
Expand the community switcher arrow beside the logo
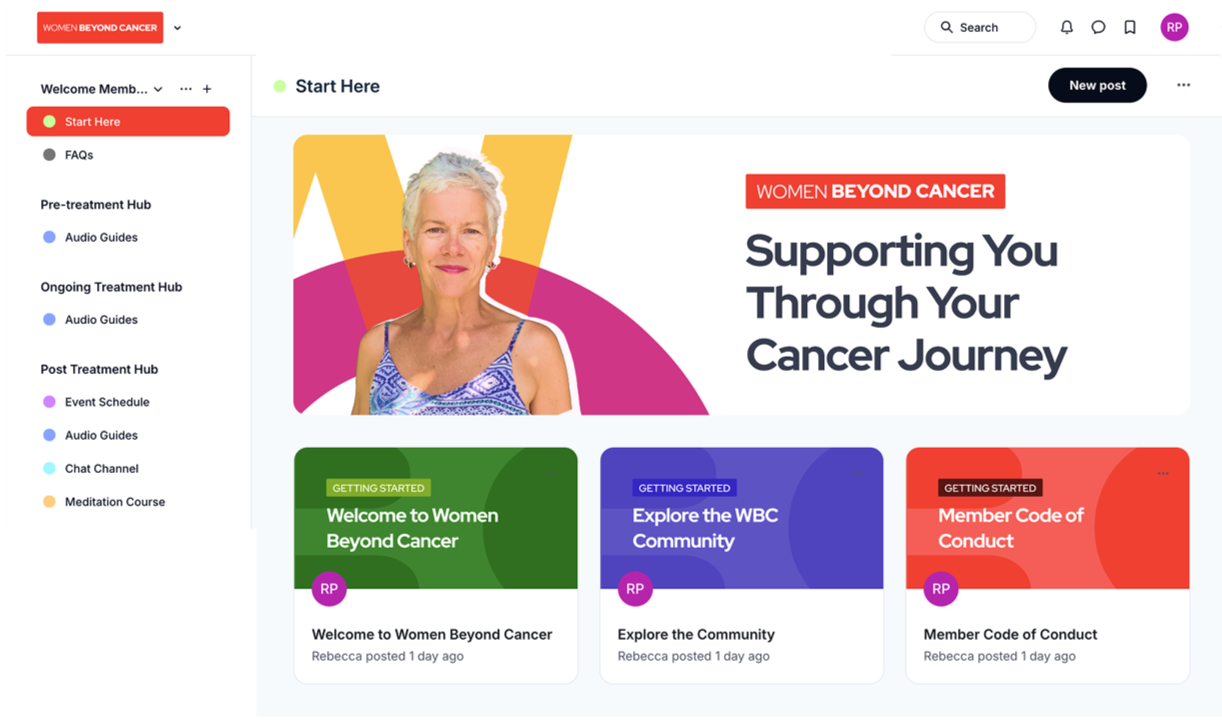click(178, 28)
